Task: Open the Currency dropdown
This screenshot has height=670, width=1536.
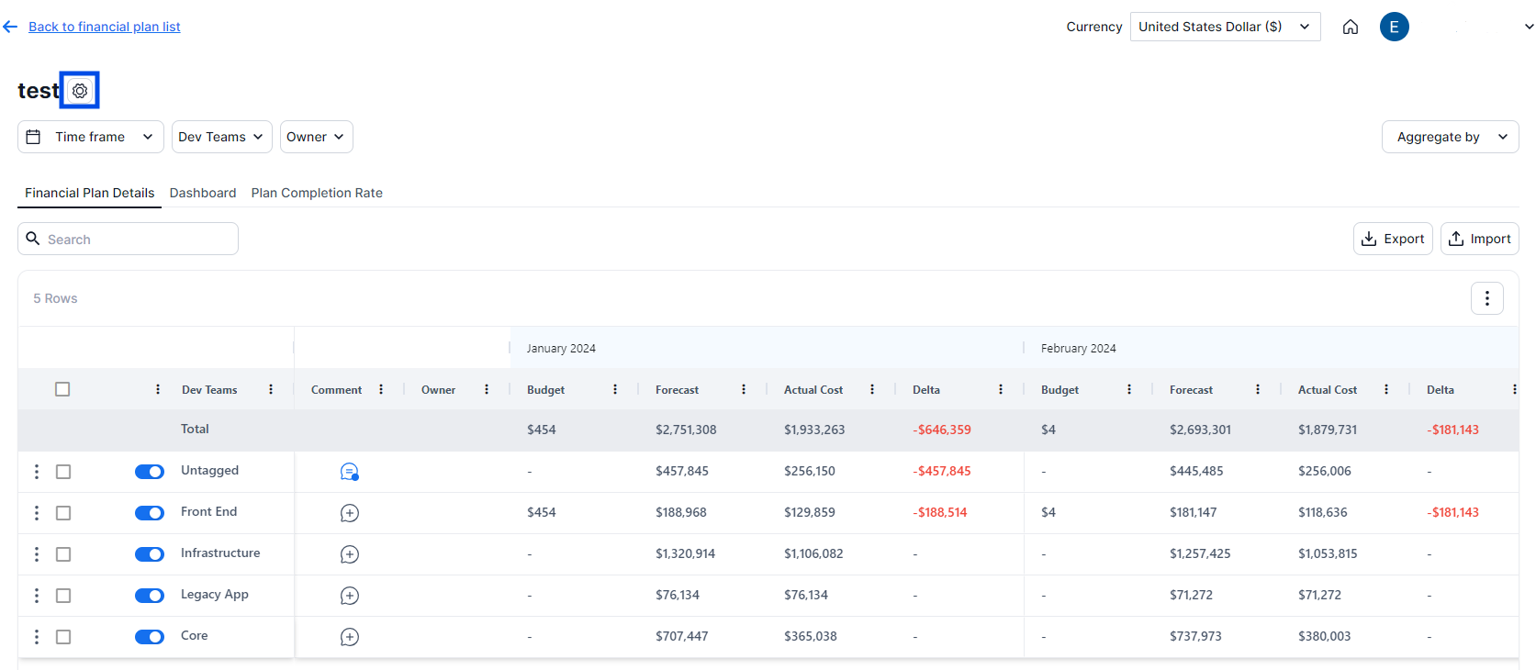Action: (x=1225, y=27)
